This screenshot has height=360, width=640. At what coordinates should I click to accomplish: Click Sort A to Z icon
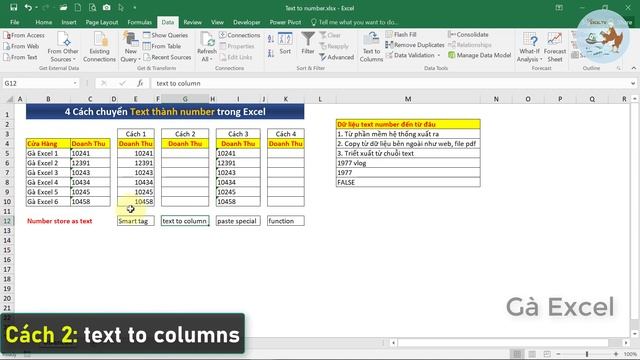click(x=271, y=39)
